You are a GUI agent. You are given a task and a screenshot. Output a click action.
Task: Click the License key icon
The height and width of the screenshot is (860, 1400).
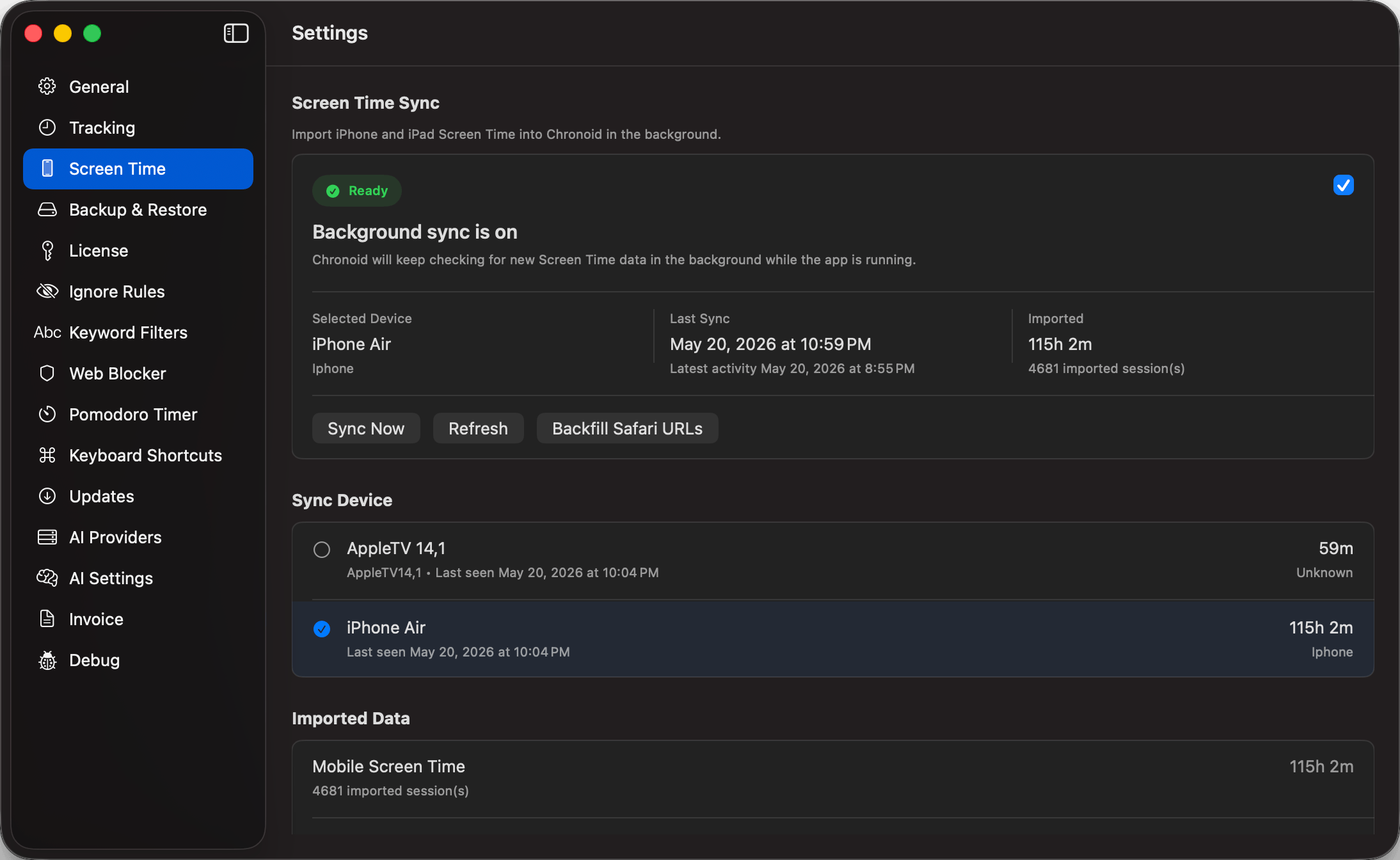[x=47, y=250]
